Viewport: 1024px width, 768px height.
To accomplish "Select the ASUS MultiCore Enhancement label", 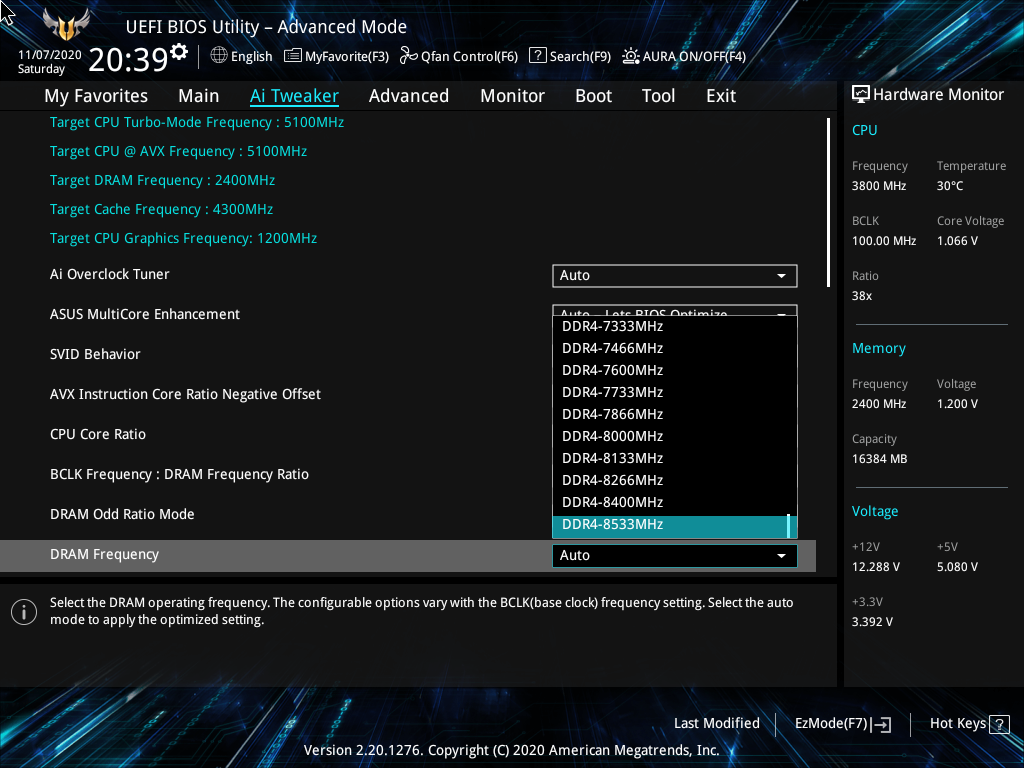I will 145,314.
